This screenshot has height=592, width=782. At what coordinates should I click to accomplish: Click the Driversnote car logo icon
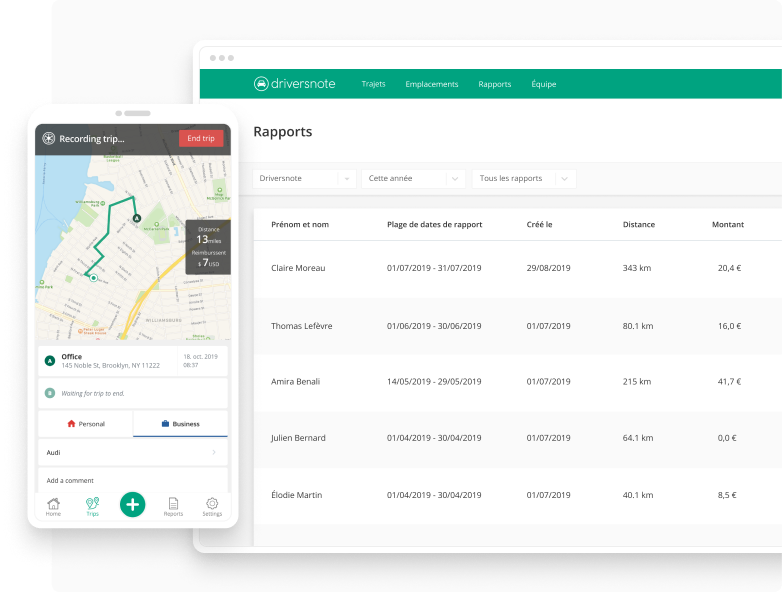(261, 84)
